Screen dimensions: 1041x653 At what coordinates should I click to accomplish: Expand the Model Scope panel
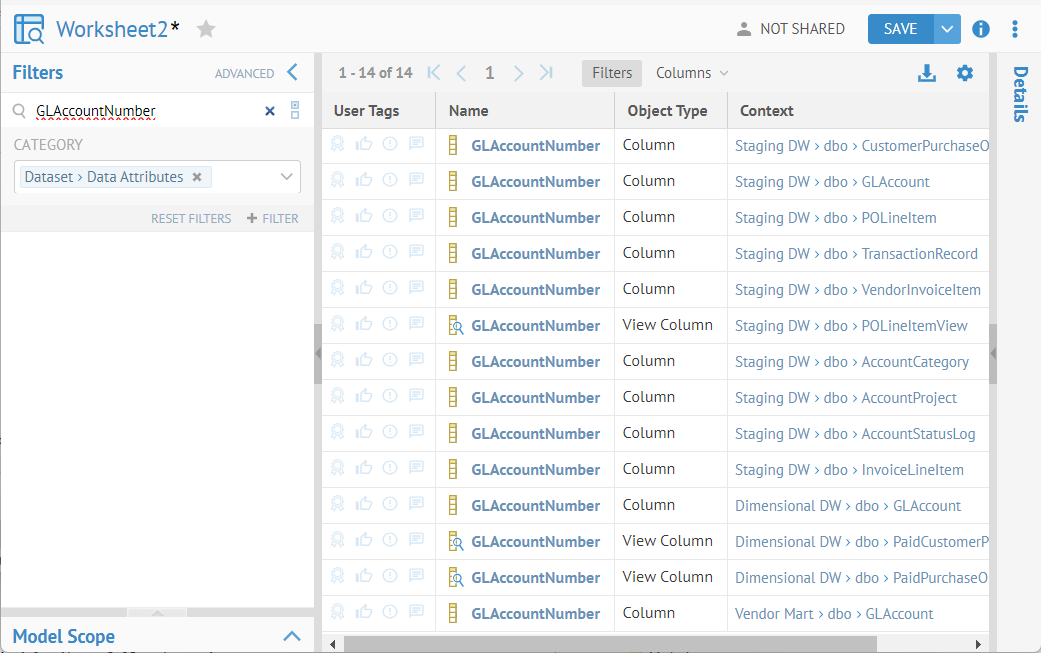pos(291,636)
